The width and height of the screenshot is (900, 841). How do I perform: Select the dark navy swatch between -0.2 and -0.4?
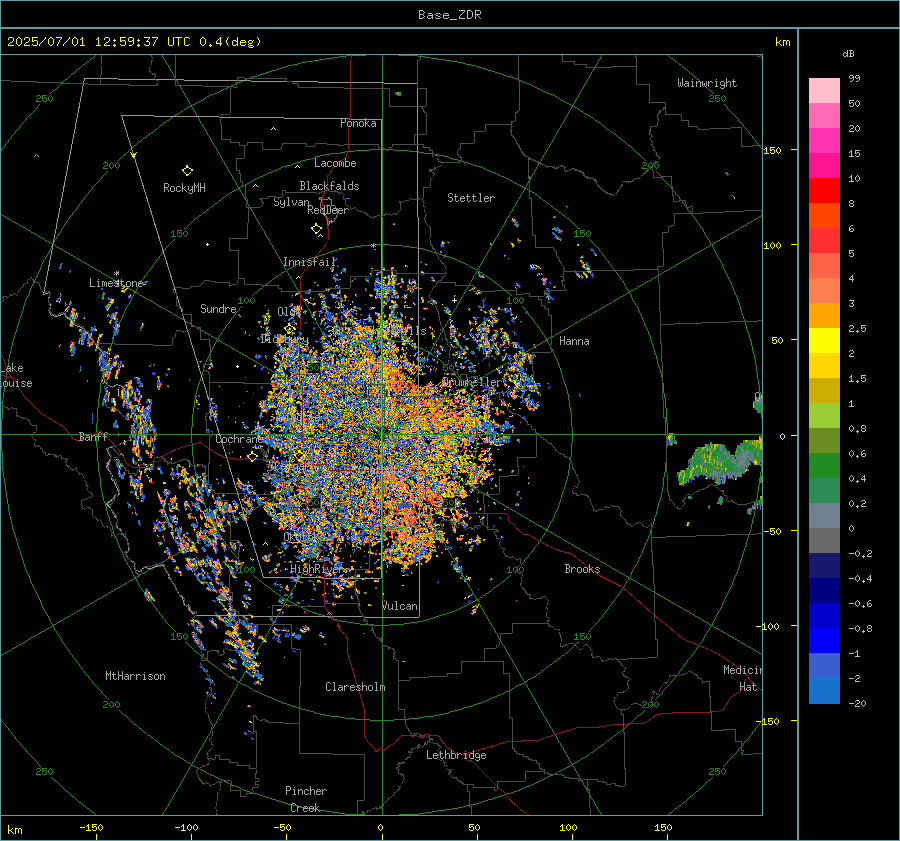coord(824,566)
